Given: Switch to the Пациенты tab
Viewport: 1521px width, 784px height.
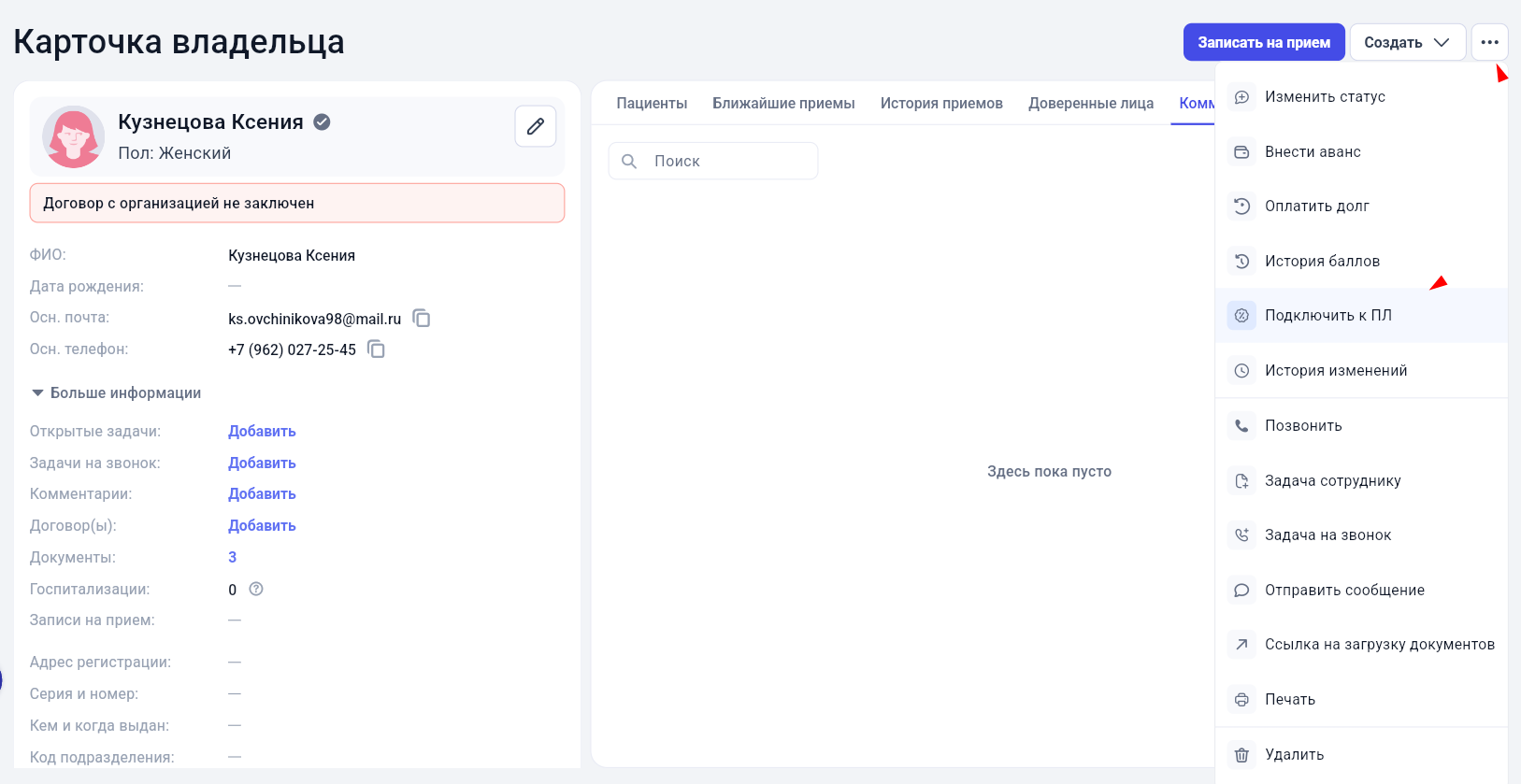Looking at the screenshot, I should coord(652,103).
